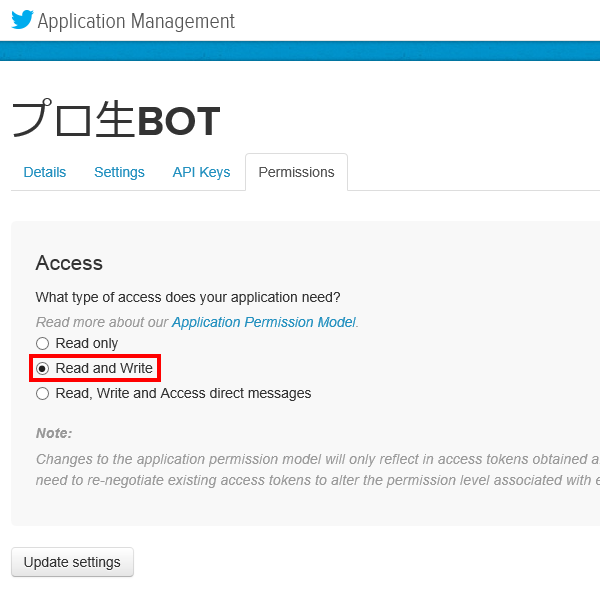
Task: Click the プロ生BOT application title
Action: (x=116, y=118)
